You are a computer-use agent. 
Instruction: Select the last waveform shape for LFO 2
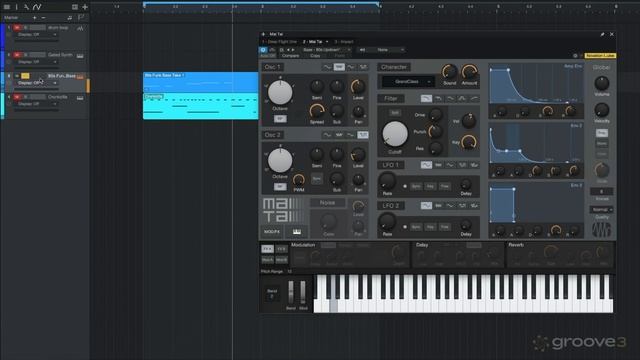pyautogui.click(x=474, y=206)
